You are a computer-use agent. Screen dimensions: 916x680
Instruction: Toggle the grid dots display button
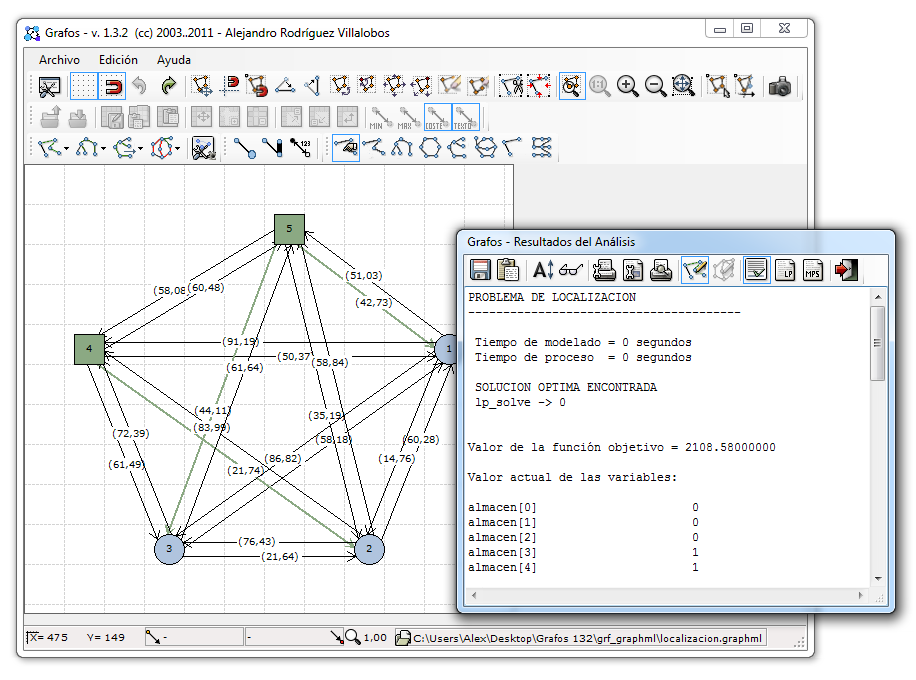click(x=83, y=86)
